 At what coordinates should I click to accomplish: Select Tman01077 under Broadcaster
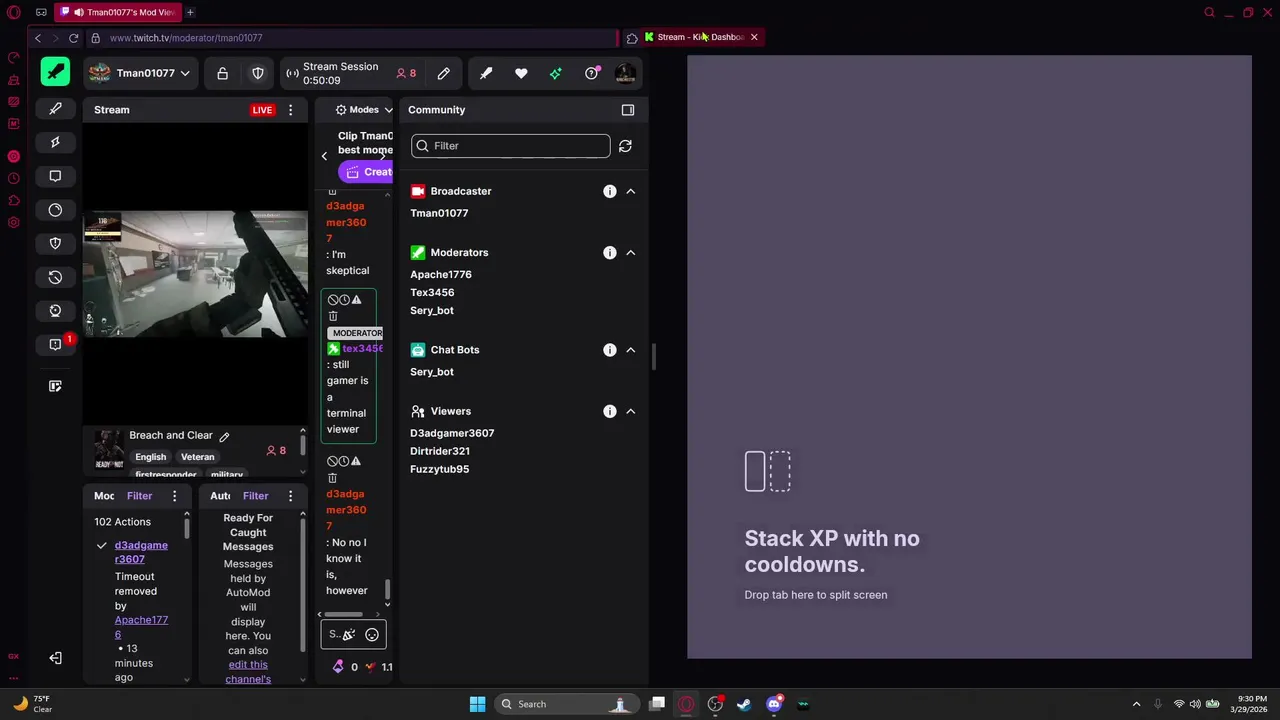pyautogui.click(x=439, y=213)
